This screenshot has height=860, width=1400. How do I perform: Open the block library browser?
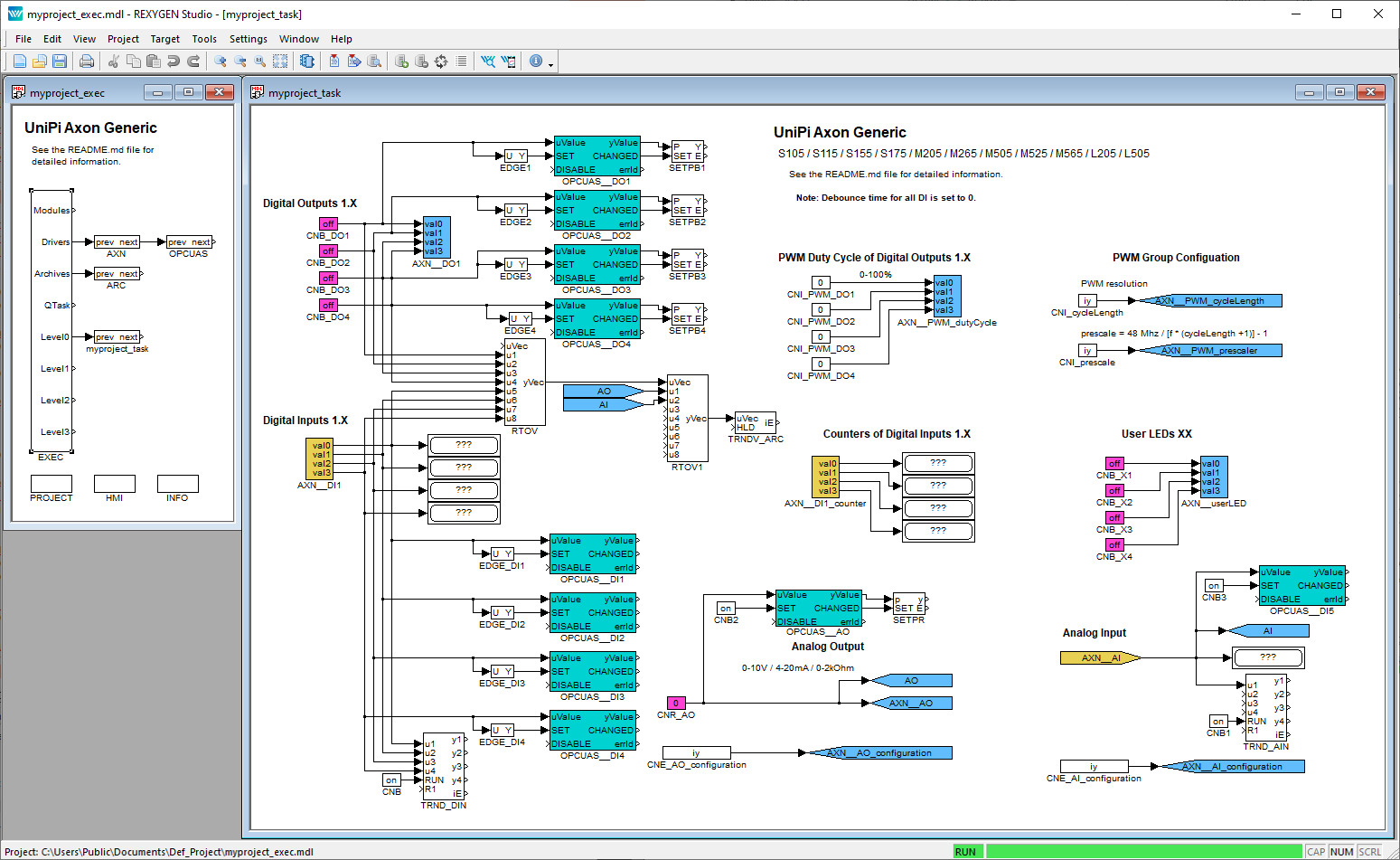coord(307,61)
